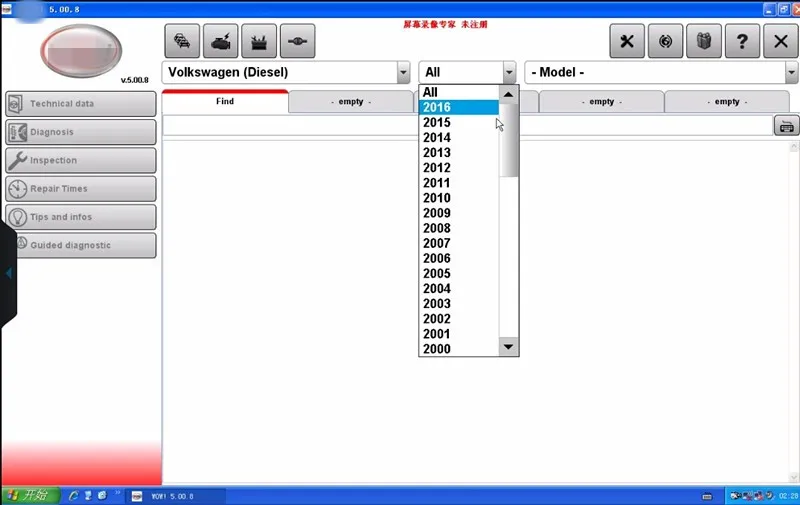This screenshot has height=505, width=800.
Task: Click the engine search toolbar icon
Action: pyautogui.click(x=220, y=41)
